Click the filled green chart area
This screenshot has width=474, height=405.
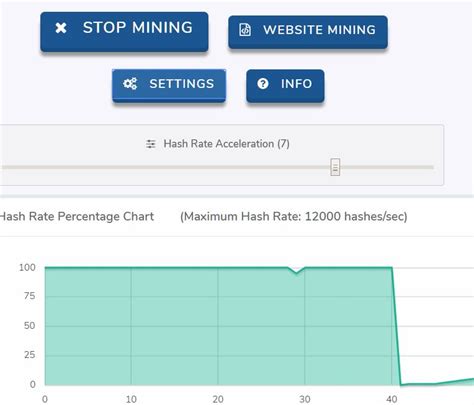point(218,326)
